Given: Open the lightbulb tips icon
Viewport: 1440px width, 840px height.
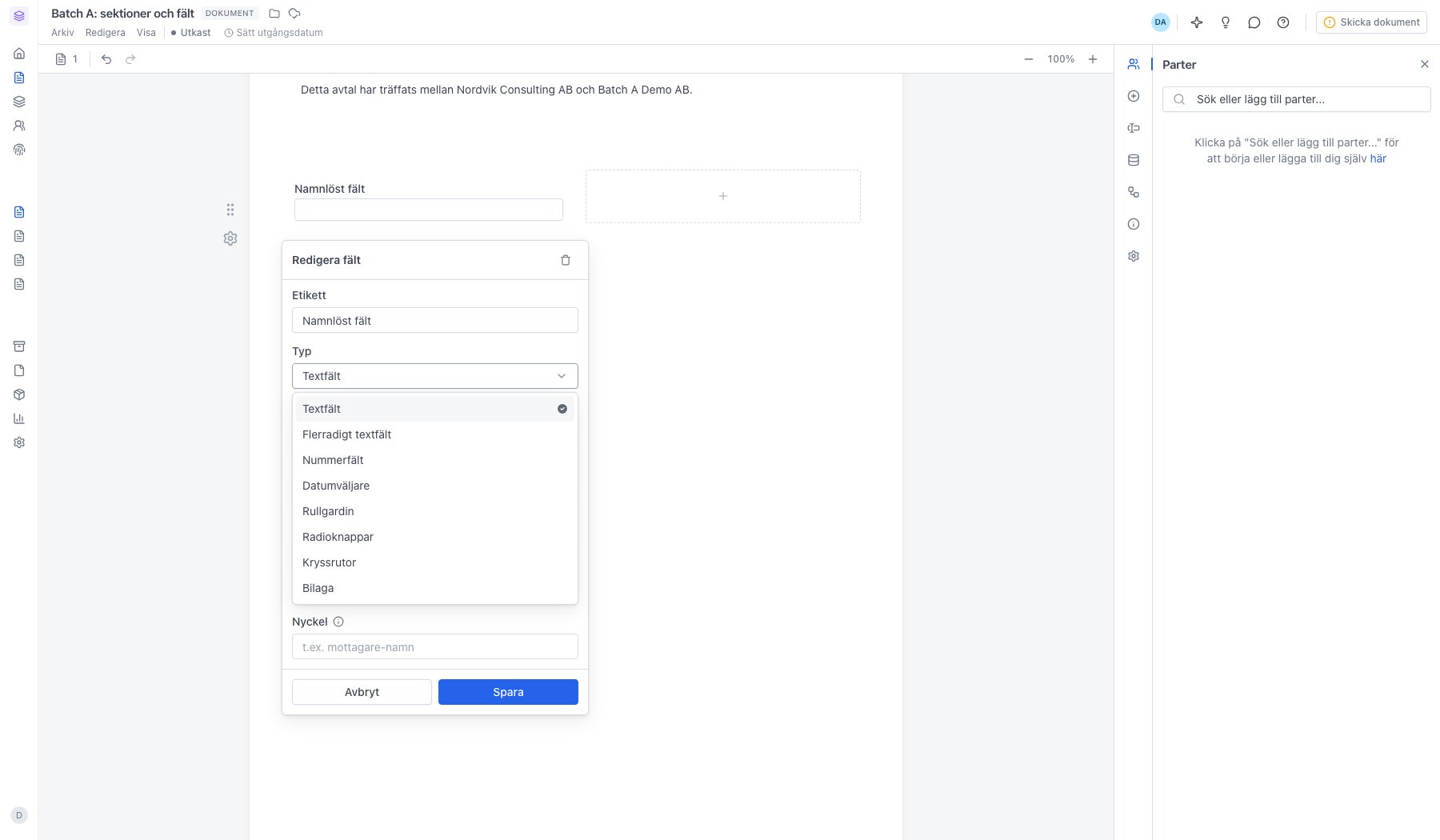Looking at the screenshot, I should point(1226,22).
